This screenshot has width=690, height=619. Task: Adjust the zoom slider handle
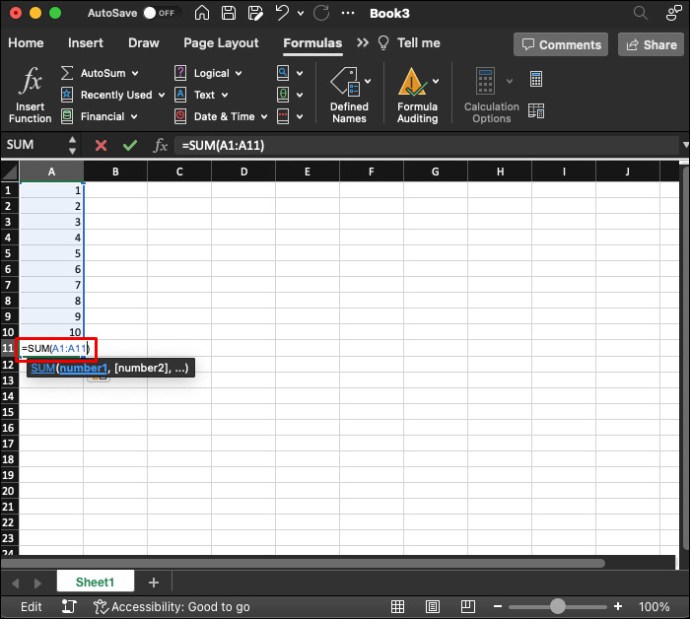point(558,606)
